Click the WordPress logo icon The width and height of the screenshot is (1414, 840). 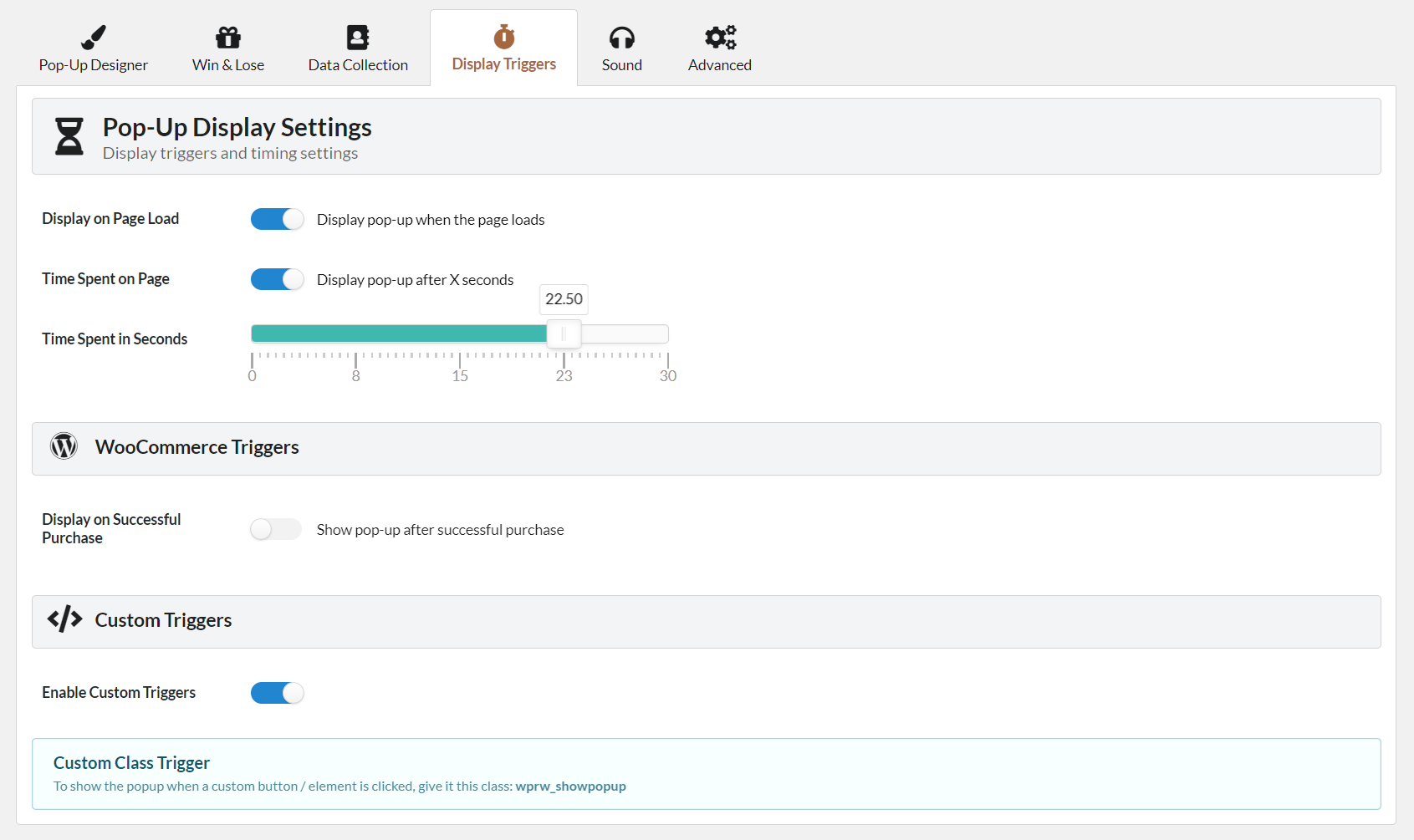[64, 446]
